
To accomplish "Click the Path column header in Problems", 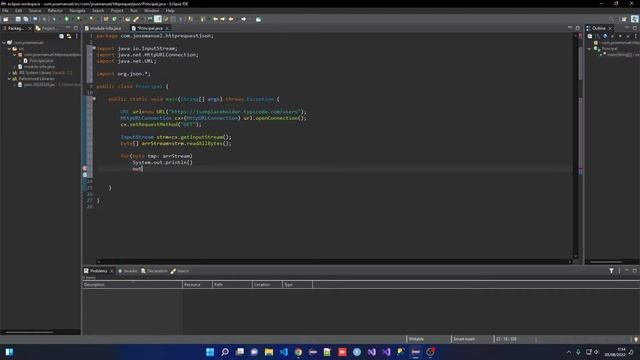I will [232, 284].
